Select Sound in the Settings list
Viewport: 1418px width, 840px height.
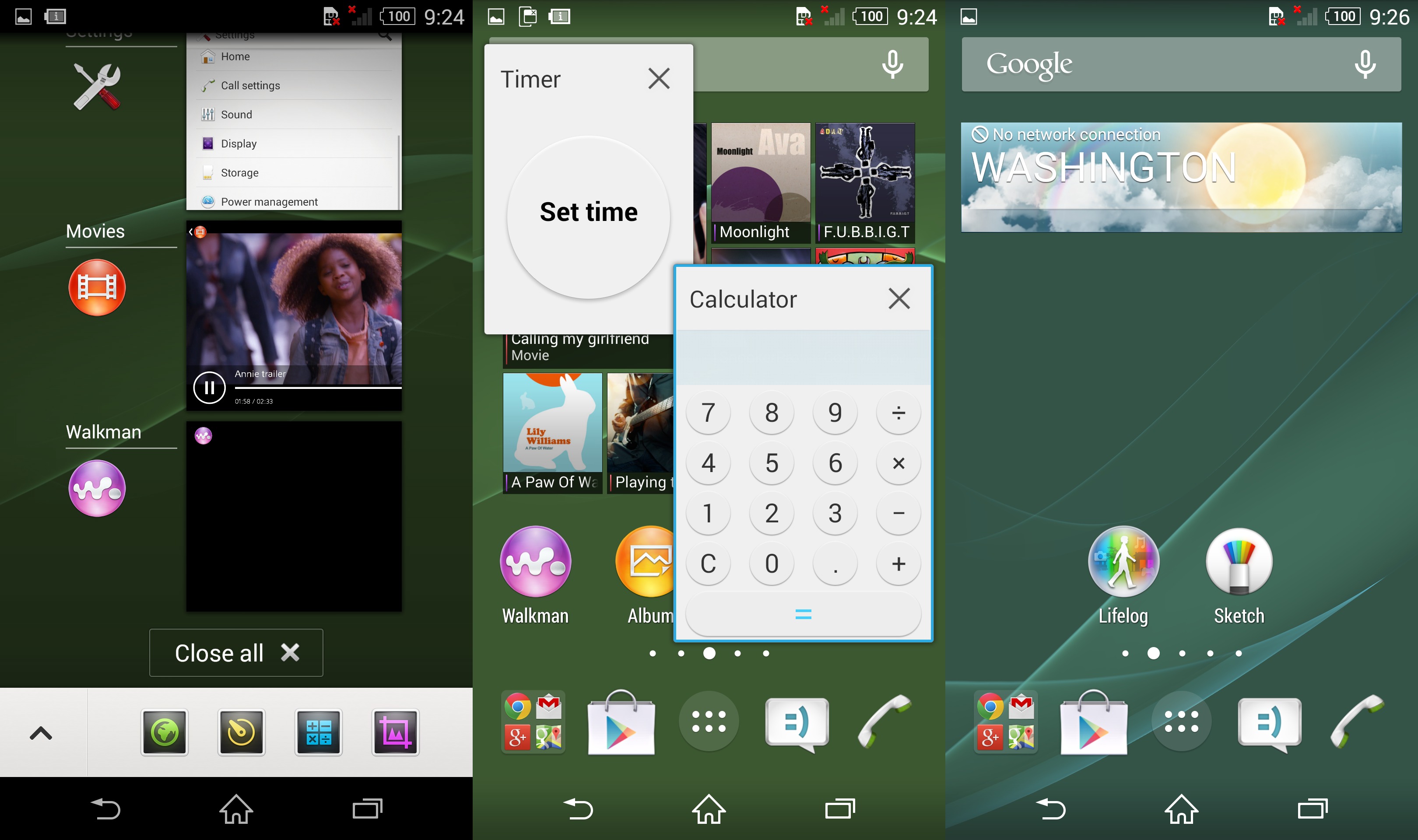294,114
